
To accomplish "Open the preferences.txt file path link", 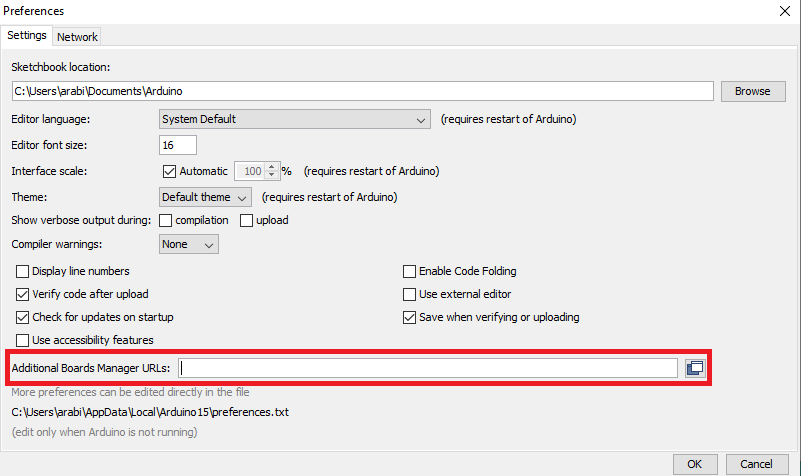I will [150, 412].
